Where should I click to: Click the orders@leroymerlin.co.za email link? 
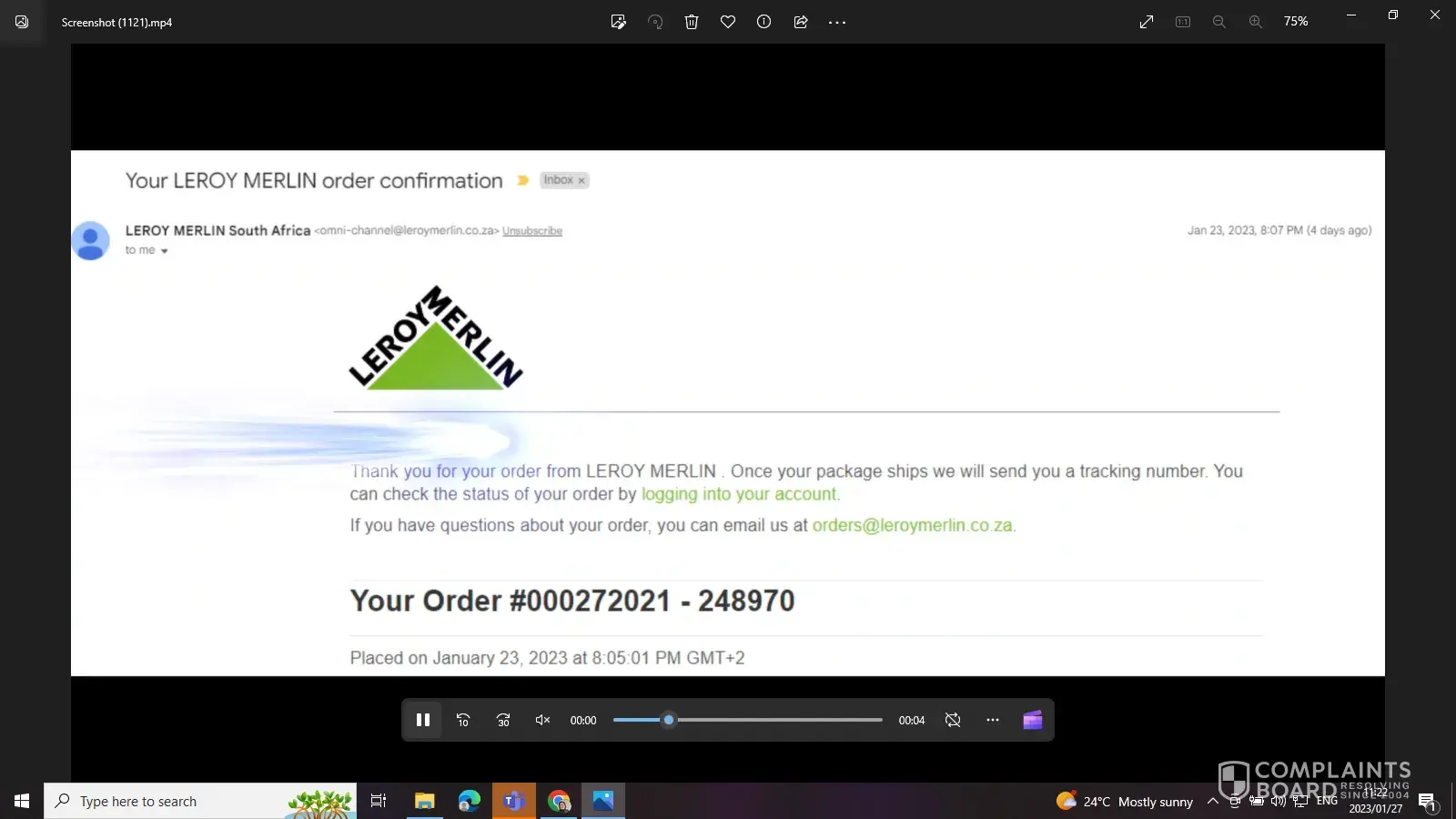(912, 525)
